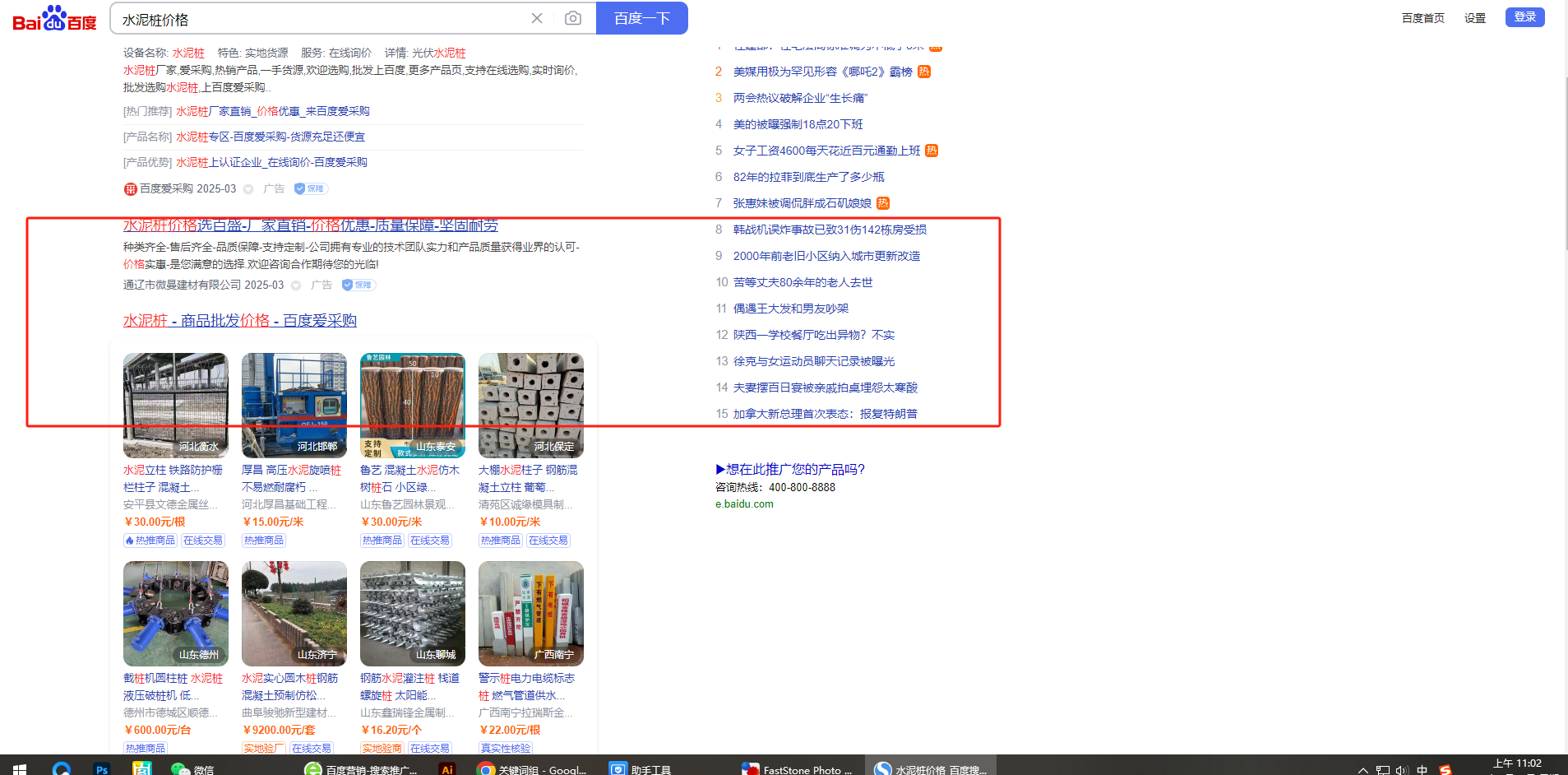Open the 山东聊城 screw pile thumbnail
The width and height of the screenshot is (1568, 775).
click(x=413, y=614)
